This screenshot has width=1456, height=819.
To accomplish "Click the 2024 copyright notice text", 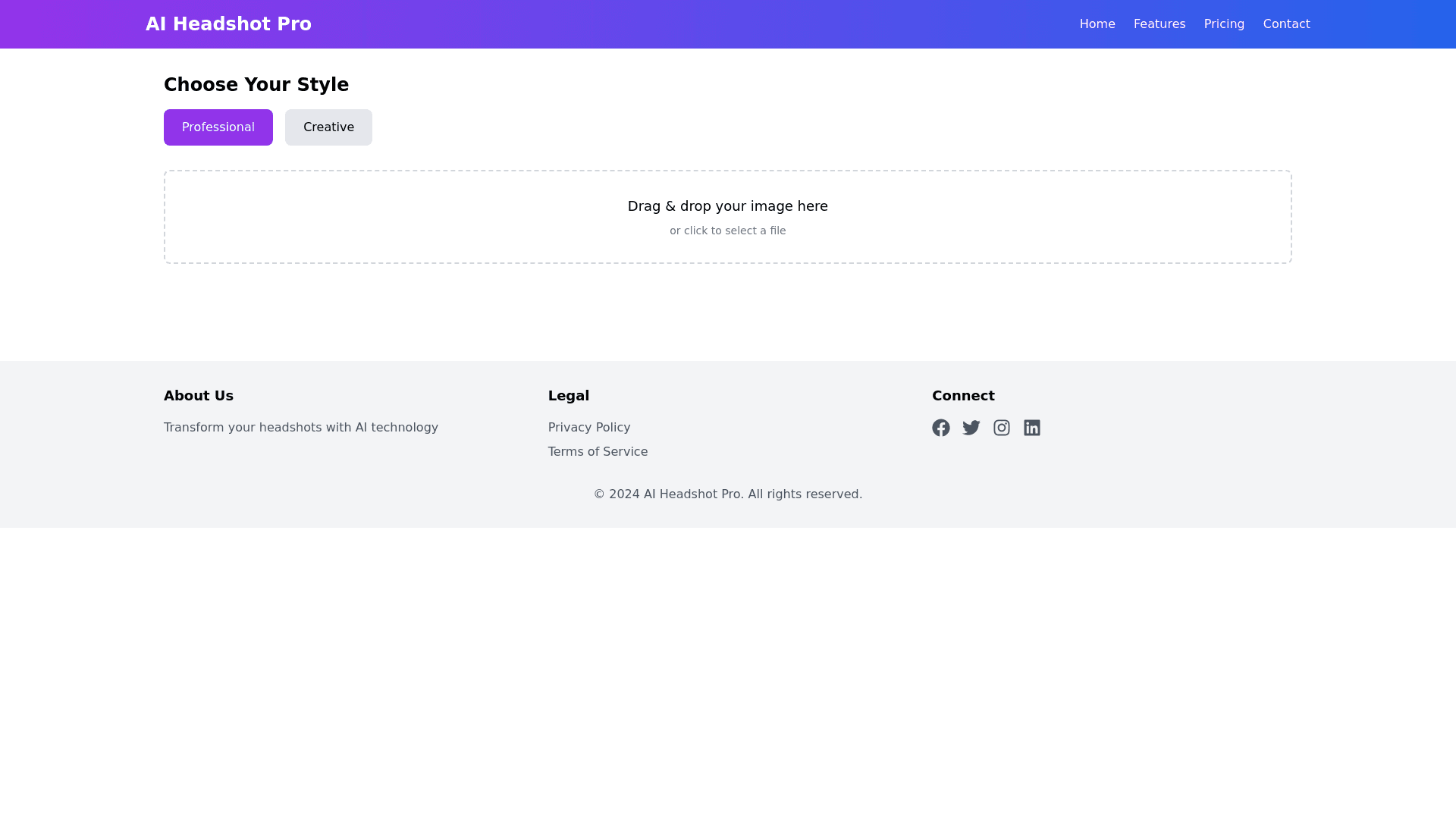I will (727, 494).
